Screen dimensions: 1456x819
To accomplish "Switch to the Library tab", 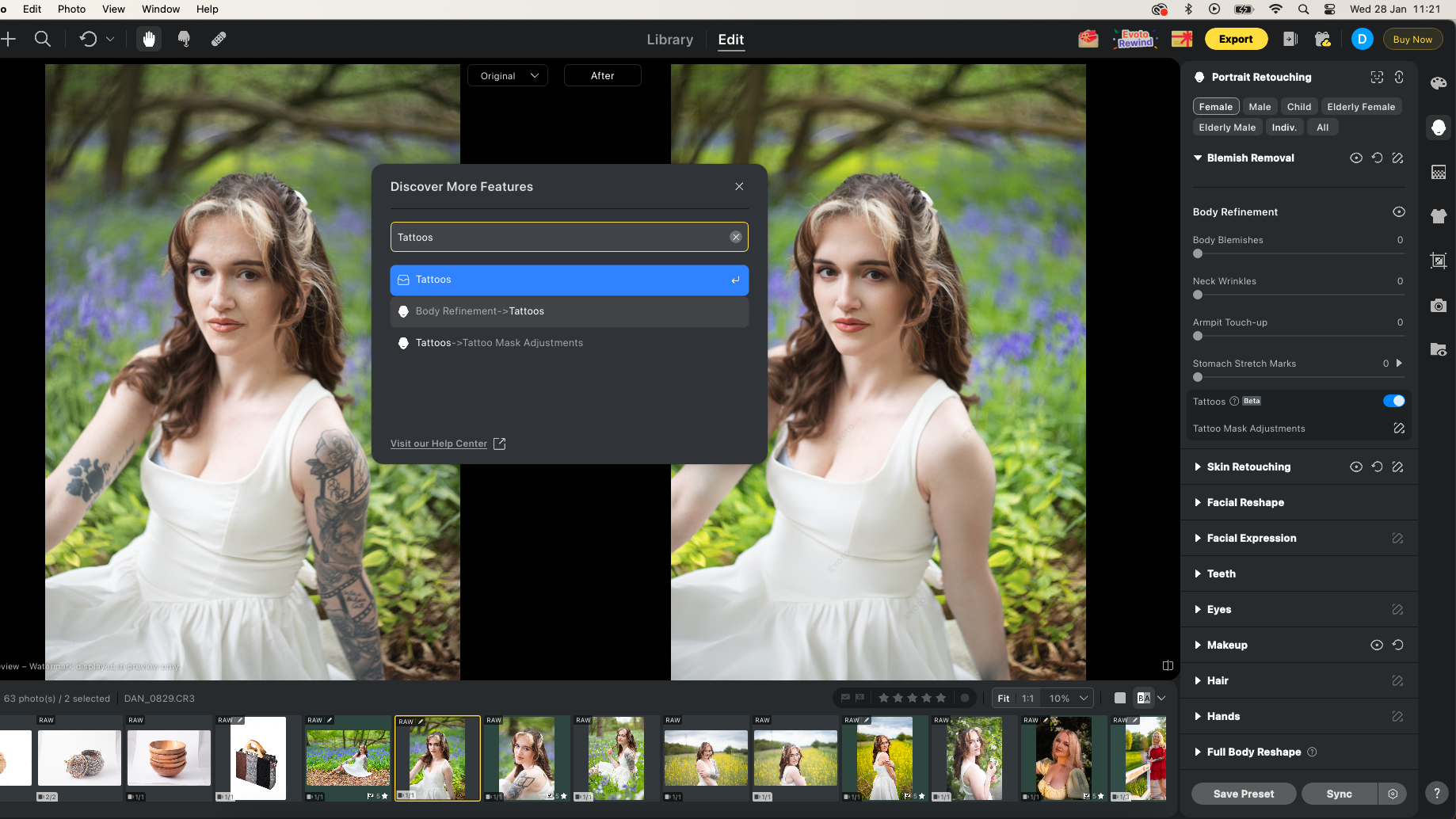I will point(669,40).
